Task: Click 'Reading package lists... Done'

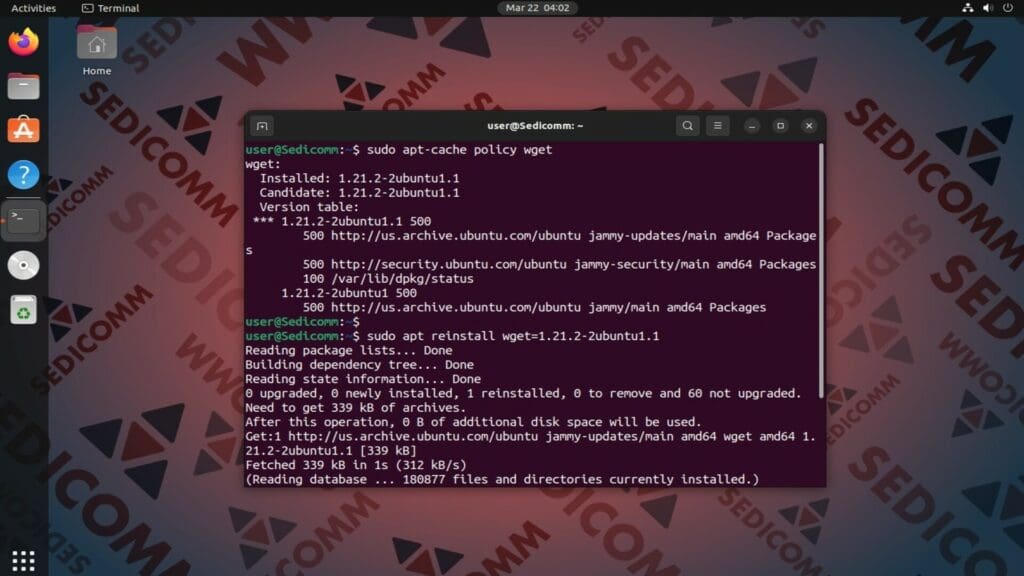Action: point(348,350)
